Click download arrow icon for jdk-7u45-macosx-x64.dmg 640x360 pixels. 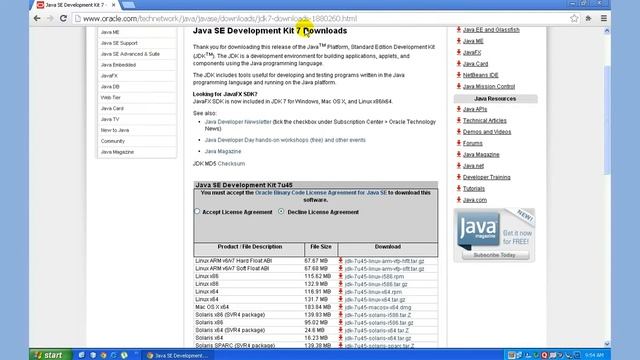point(340,307)
